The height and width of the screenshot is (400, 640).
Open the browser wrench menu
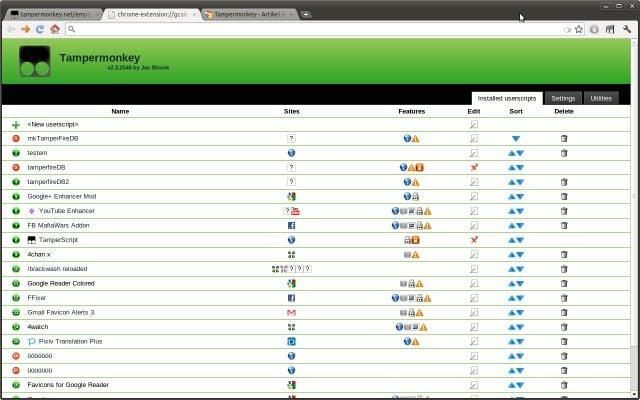tap(627, 29)
